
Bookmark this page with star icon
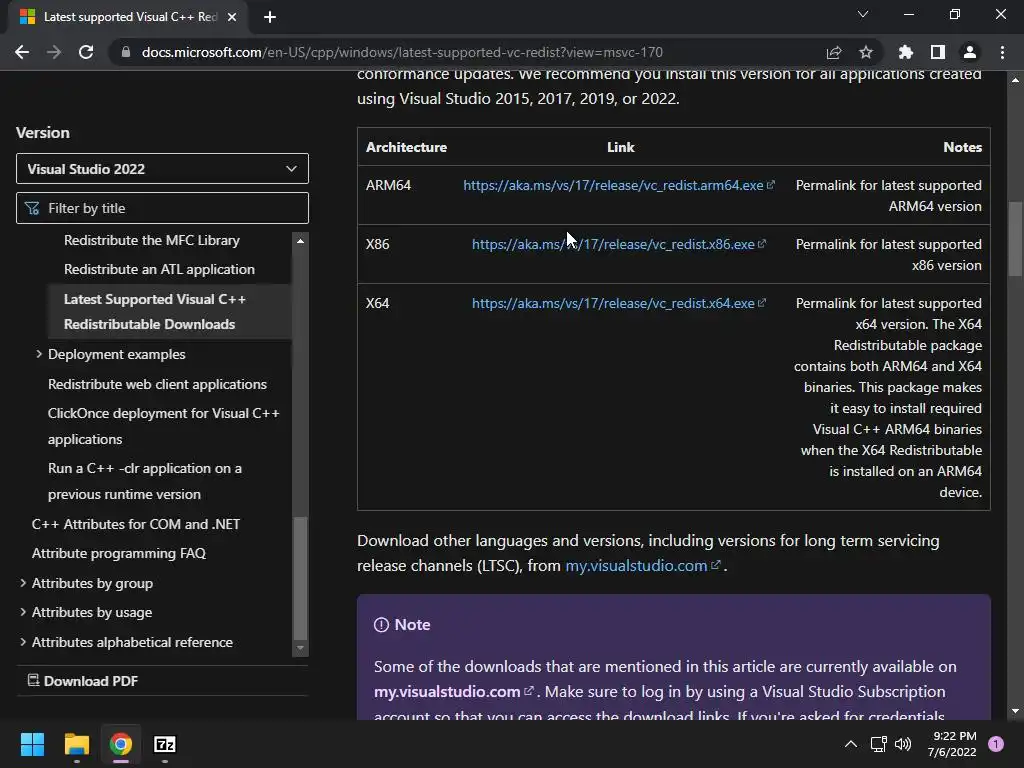pos(866,52)
